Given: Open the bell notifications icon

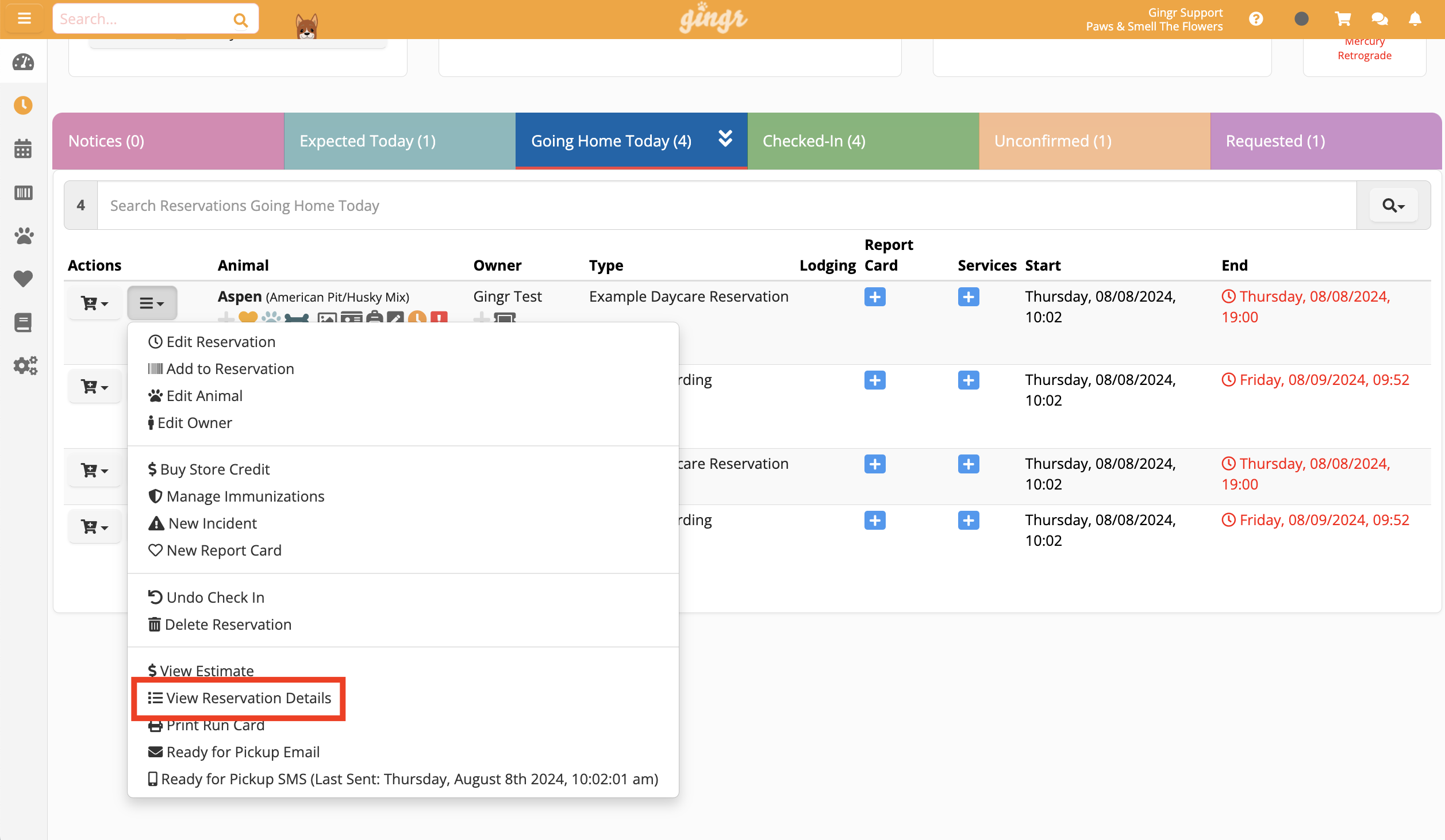Looking at the screenshot, I should click(1415, 18).
